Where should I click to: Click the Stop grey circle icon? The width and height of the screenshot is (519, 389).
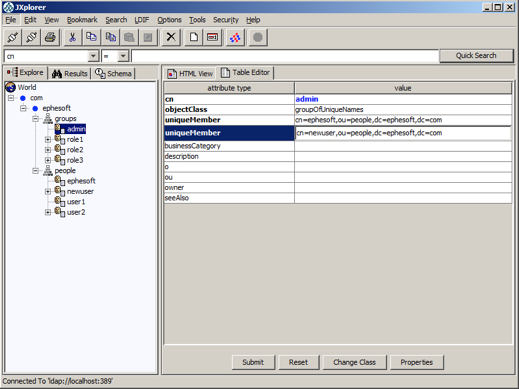click(x=258, y=37)
